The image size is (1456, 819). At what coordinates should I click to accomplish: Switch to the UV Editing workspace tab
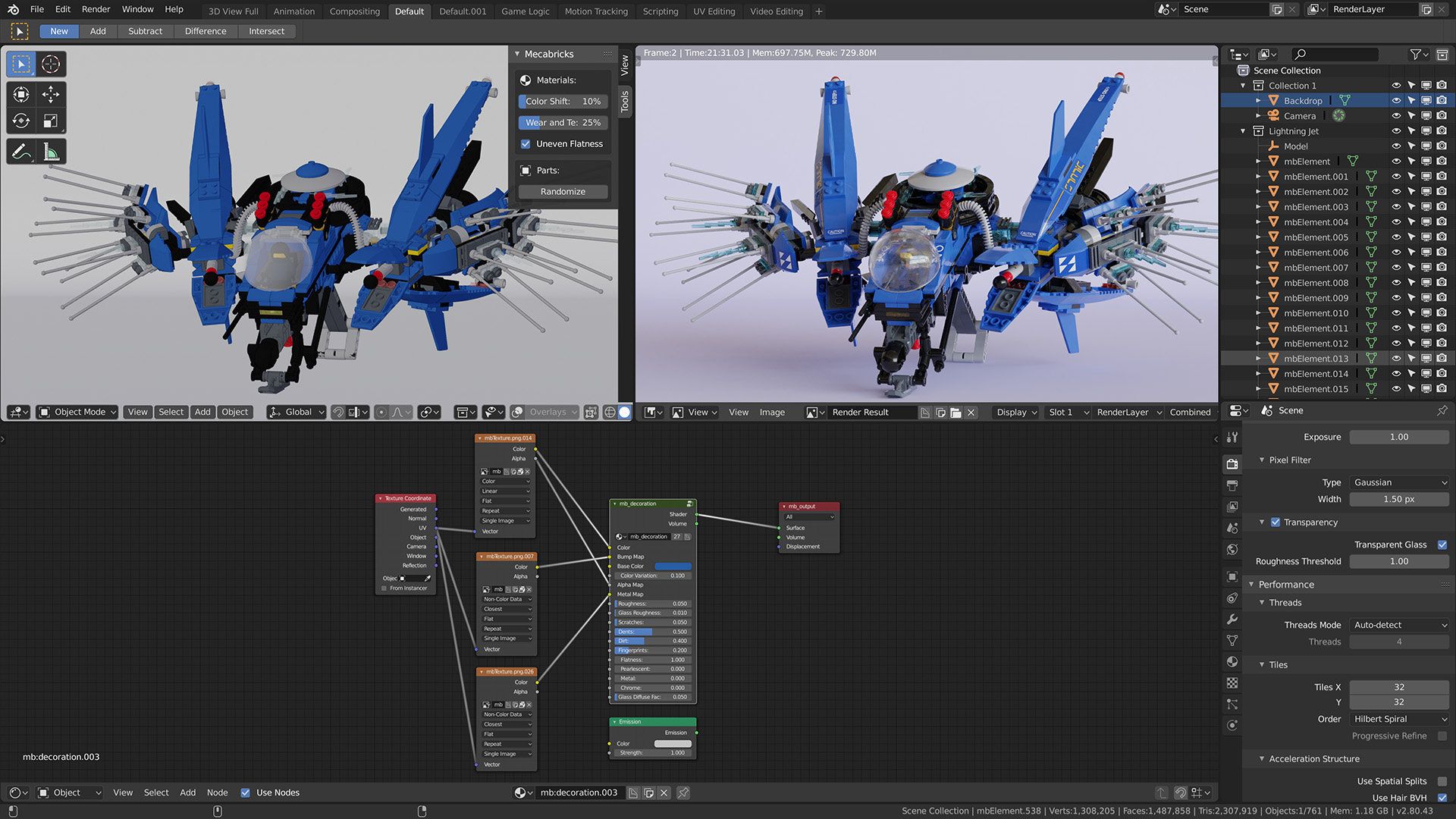pos(714,11)
